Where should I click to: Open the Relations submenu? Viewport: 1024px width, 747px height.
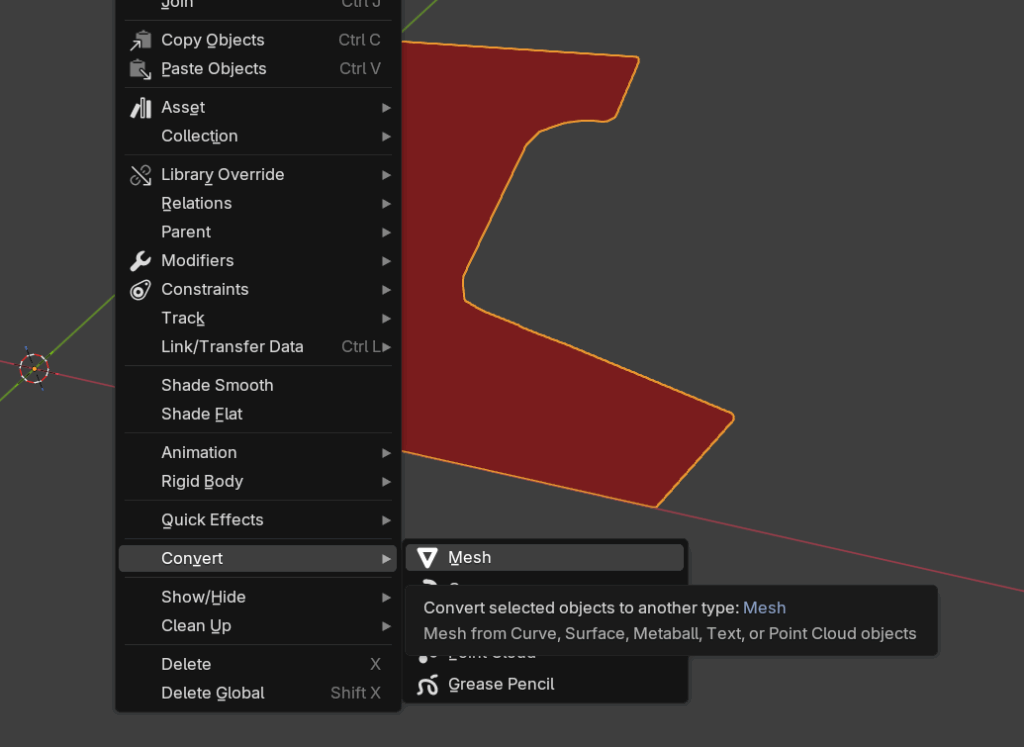pos(197,204)
